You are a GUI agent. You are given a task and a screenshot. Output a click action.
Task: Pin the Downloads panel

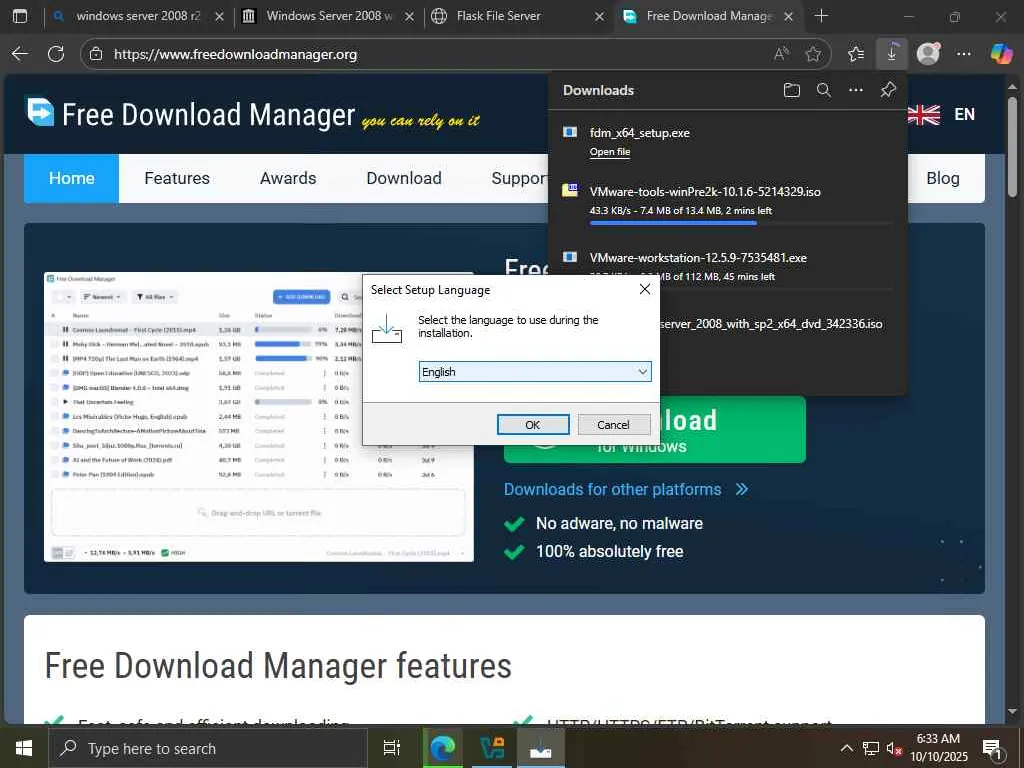(x=888, y=90)
